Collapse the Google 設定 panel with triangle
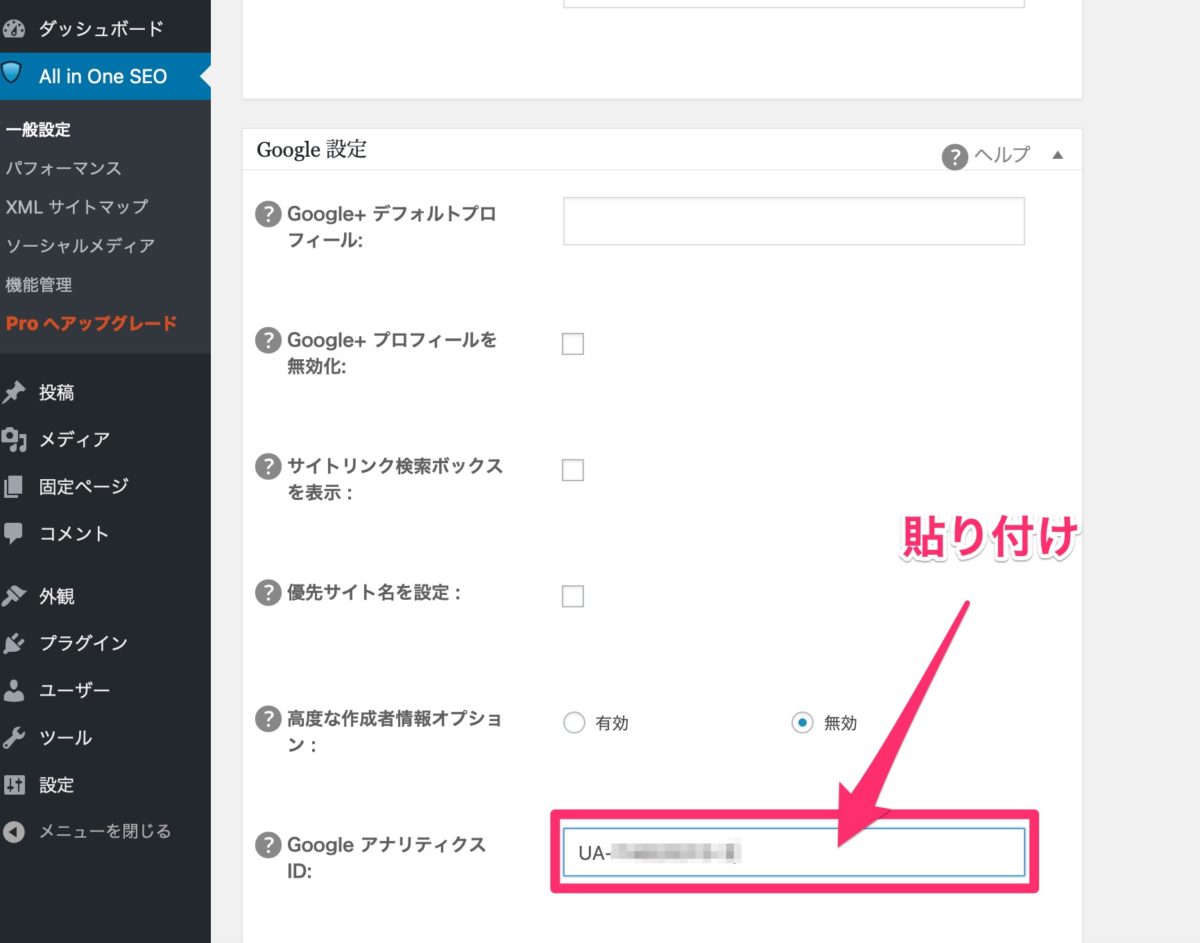 pyautogui.click(x=1057, y=156)
